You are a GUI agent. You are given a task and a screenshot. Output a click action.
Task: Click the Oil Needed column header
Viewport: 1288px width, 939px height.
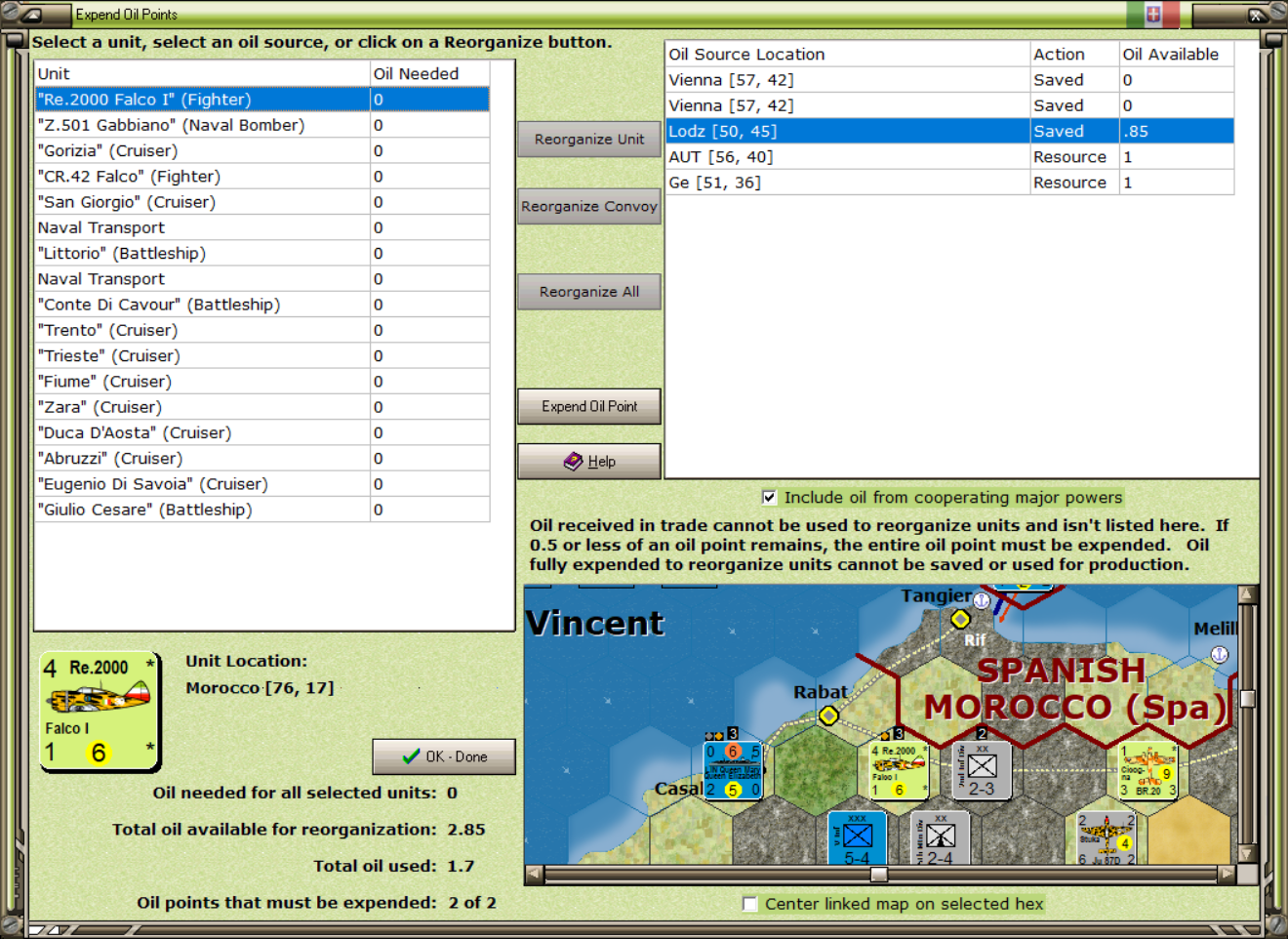point(429,73)
